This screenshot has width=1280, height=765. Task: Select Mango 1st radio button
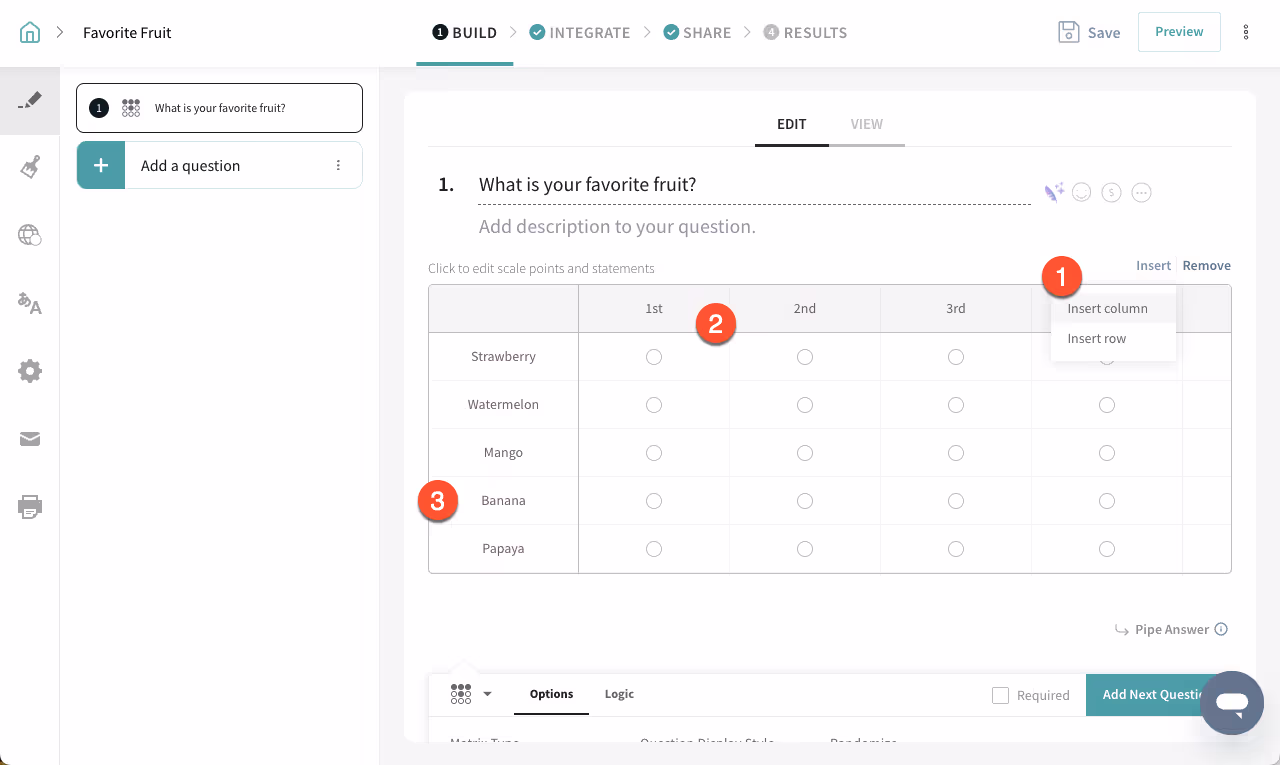(654, 453)
